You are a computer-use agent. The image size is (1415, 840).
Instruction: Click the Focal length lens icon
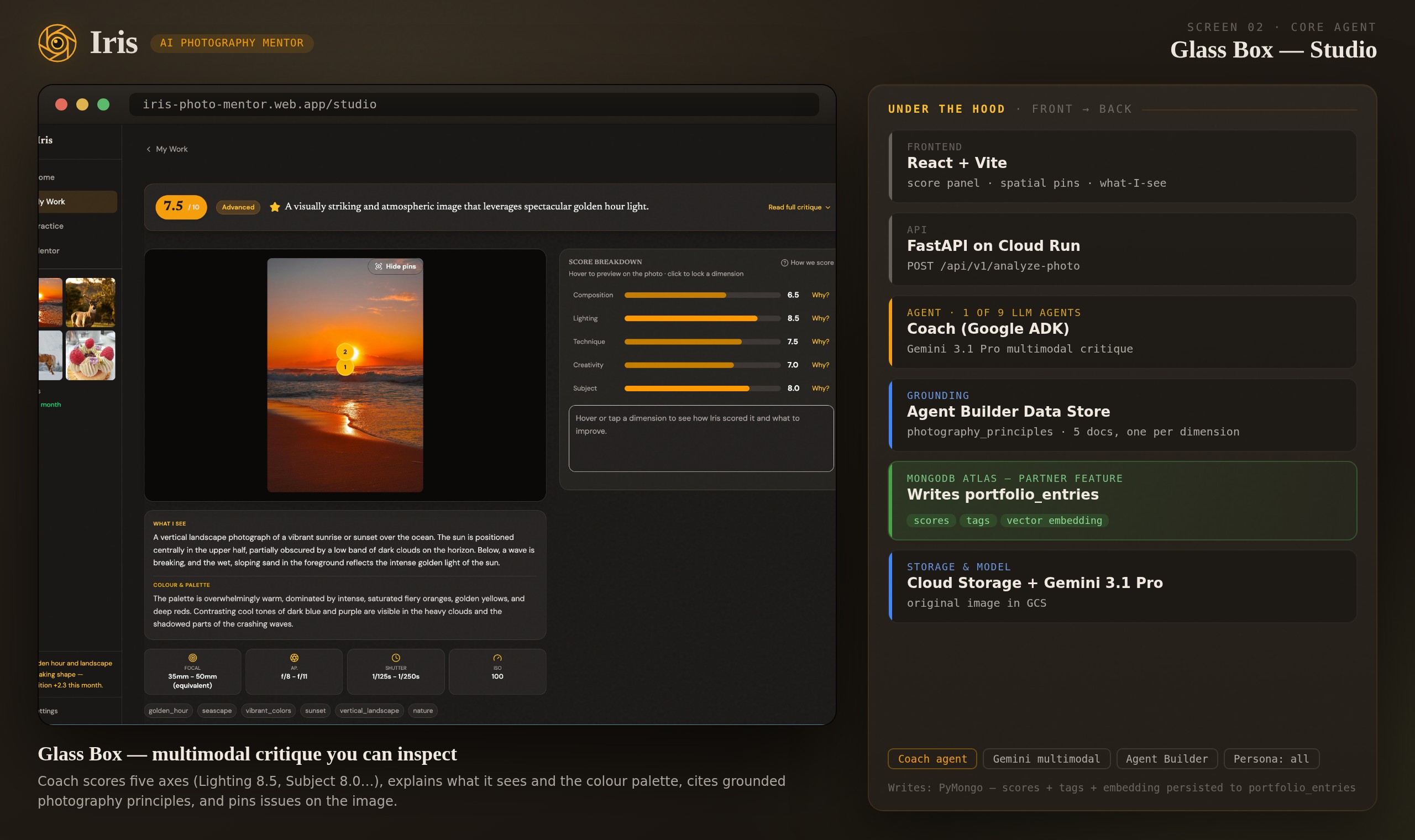(x=192, y=658)
